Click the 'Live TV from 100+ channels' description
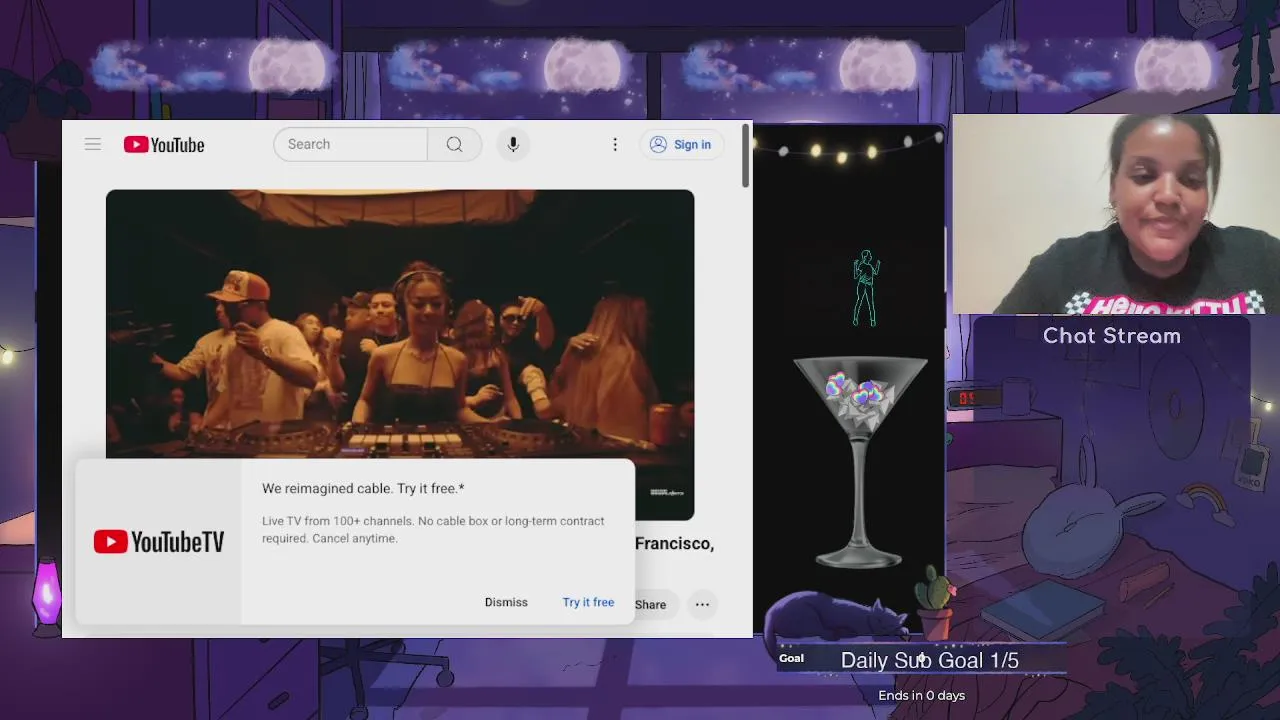This screenshot has height=720, width=1280. tap(433, 529)
